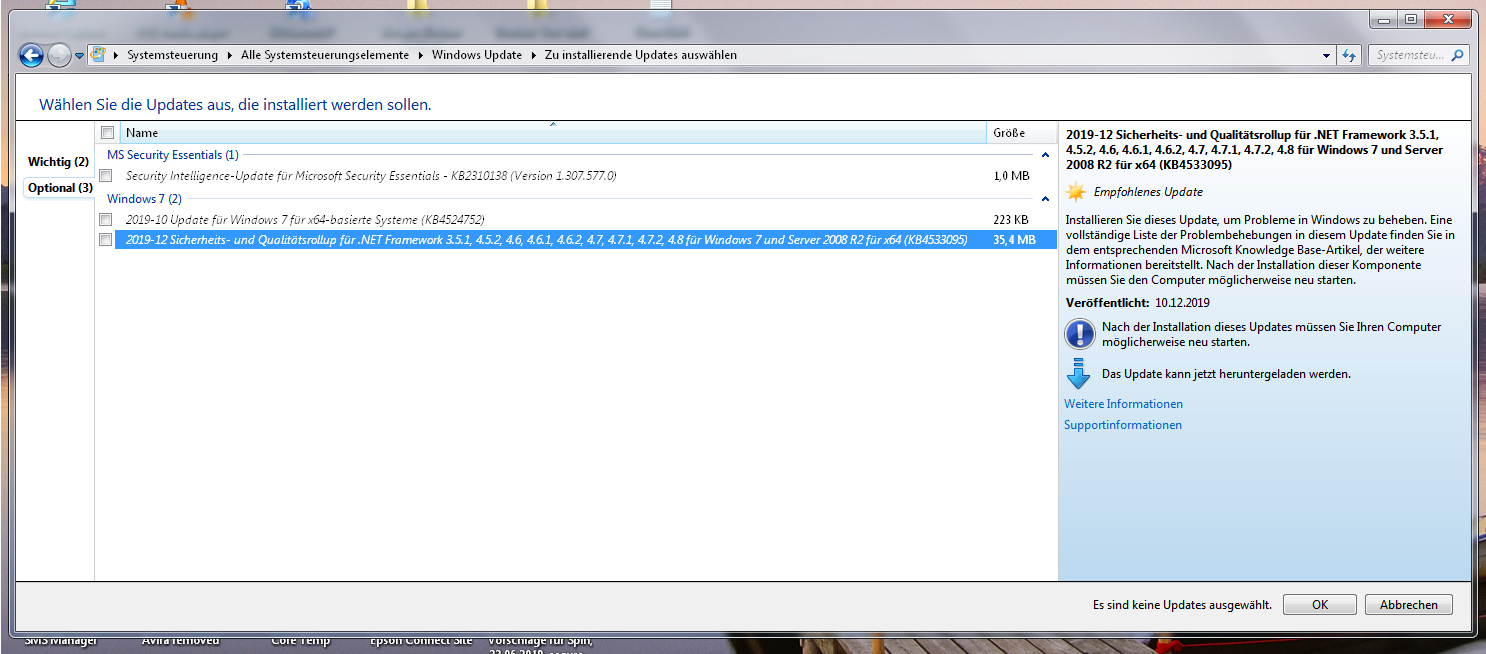
Task: Open dropdown arrow after Alle Systemsteuerungselemente
Action: point(420,55)
